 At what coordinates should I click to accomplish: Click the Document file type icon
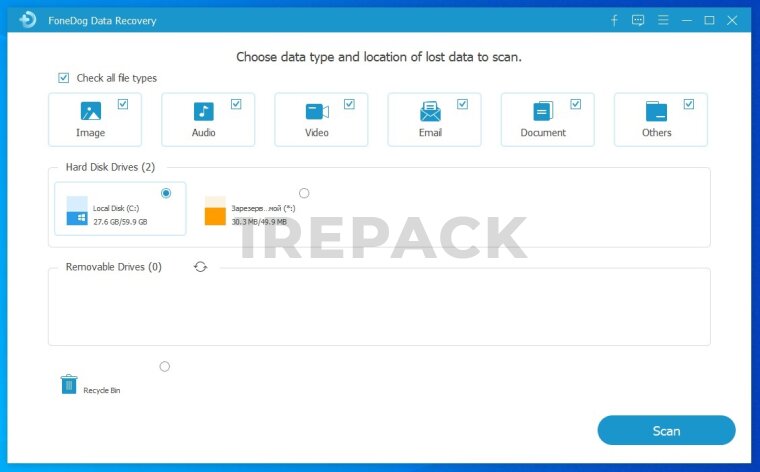coord(543,112)
